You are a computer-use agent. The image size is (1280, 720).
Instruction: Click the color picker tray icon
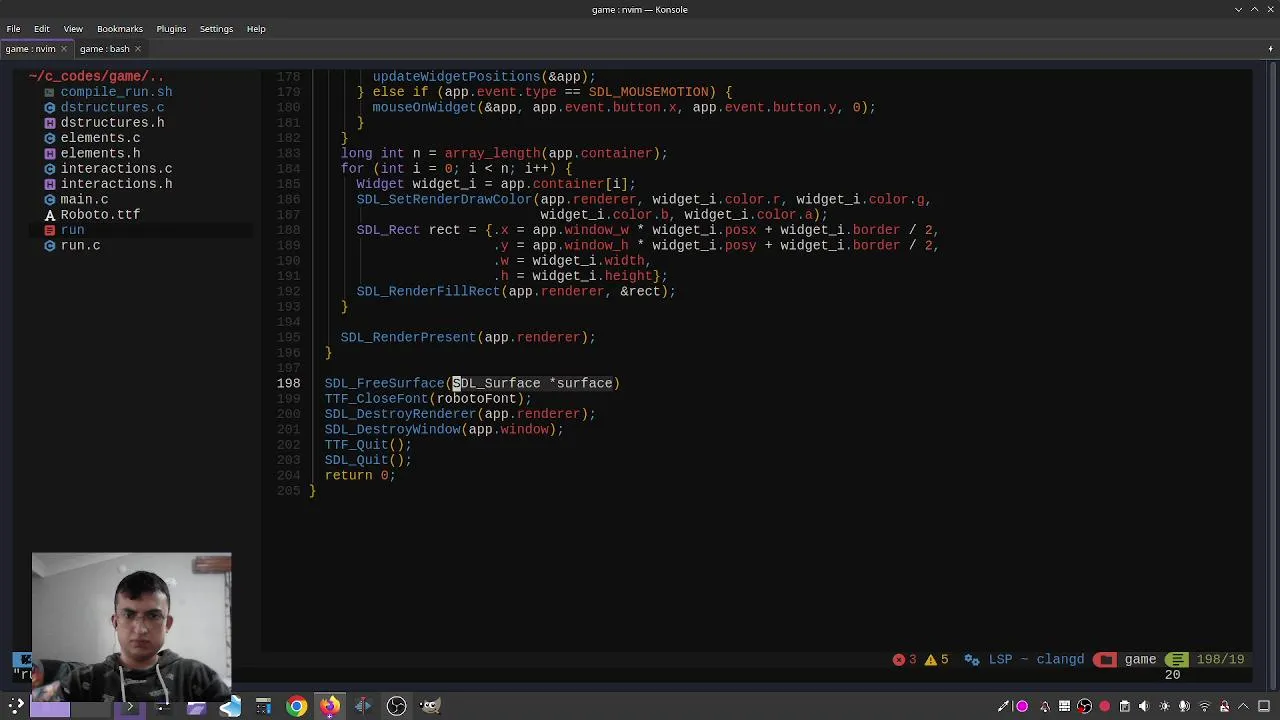[1002, 706]
